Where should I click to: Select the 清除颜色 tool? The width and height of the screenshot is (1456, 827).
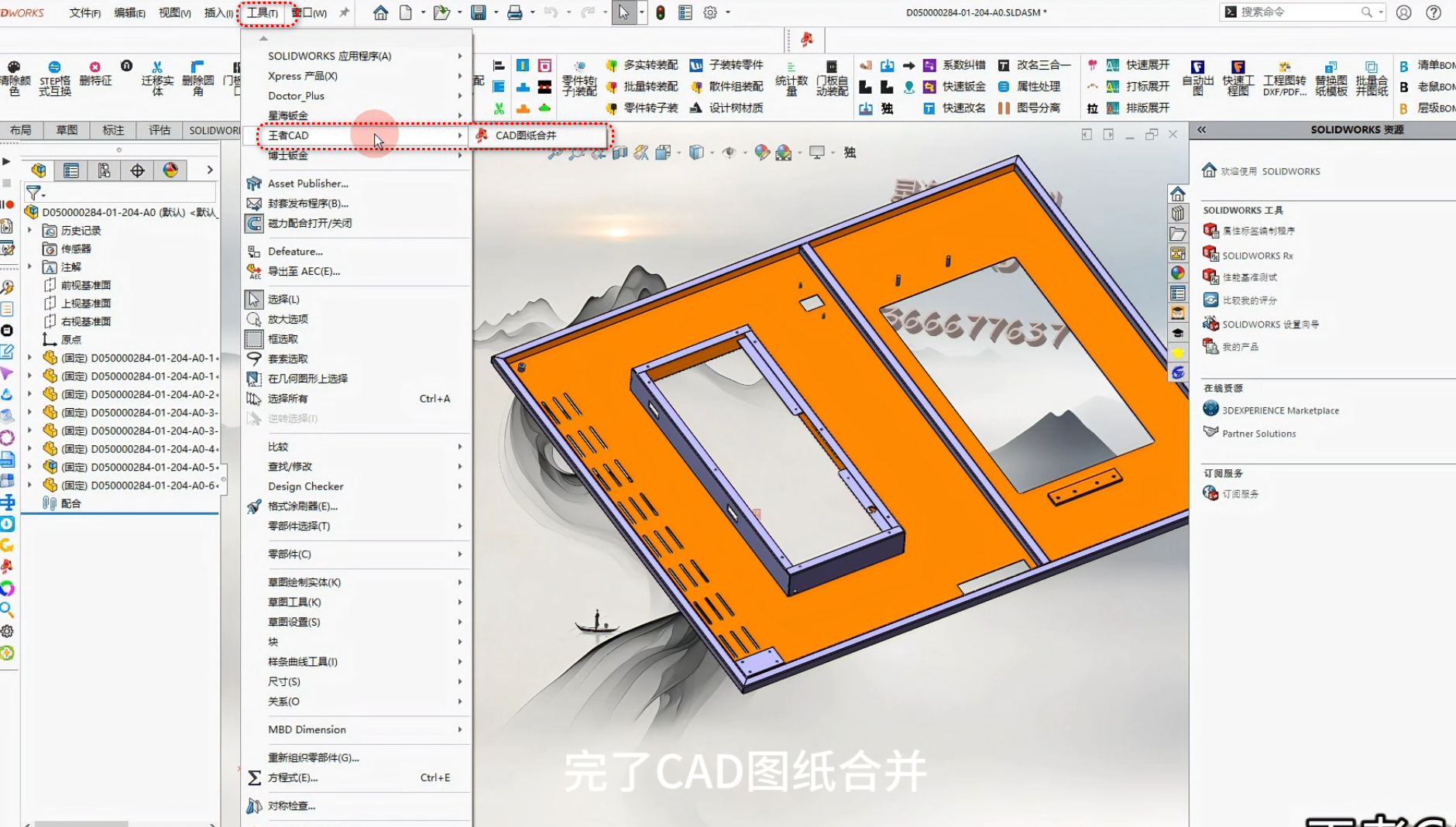pyautogui.click(x=14, y=77)
